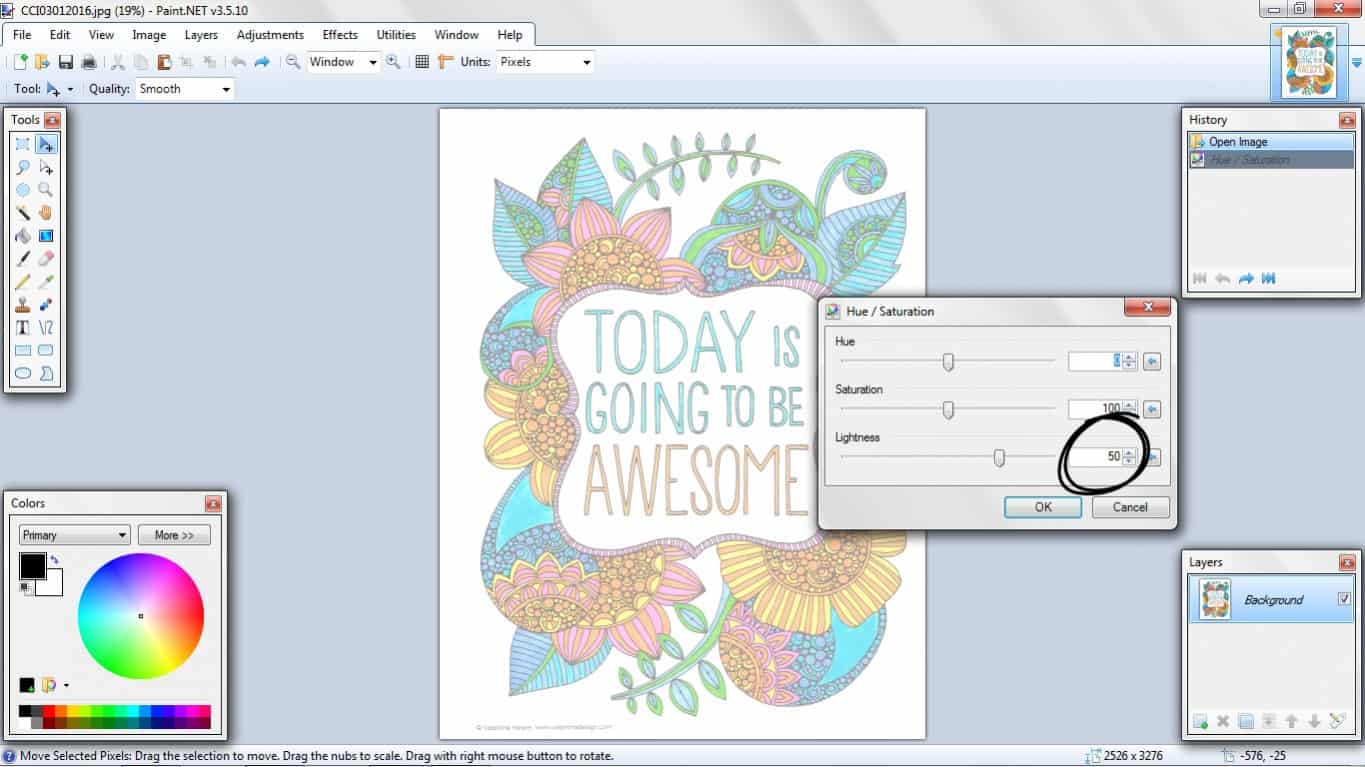Open the Effects menu
Viewport: 1365px width, 767px height.
(340, 34)
